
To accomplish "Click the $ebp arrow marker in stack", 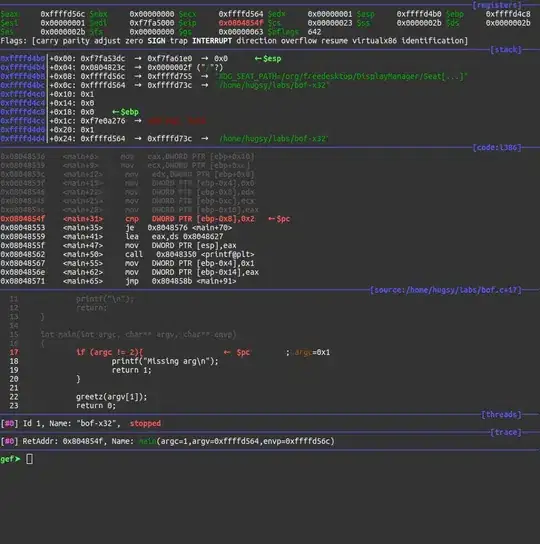I will 125,112.
